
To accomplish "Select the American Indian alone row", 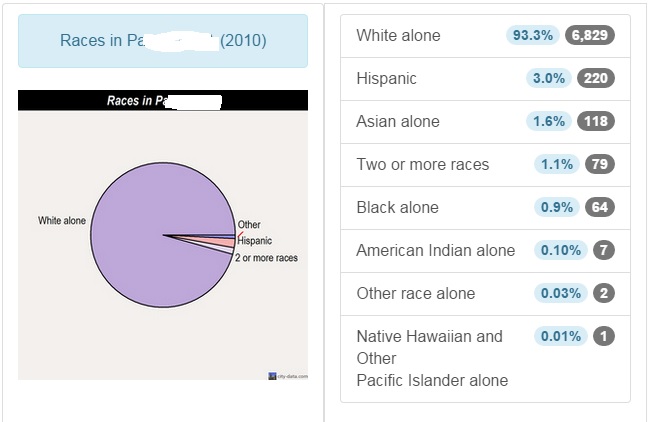I will pyautogui.click(x=485, y=251).
